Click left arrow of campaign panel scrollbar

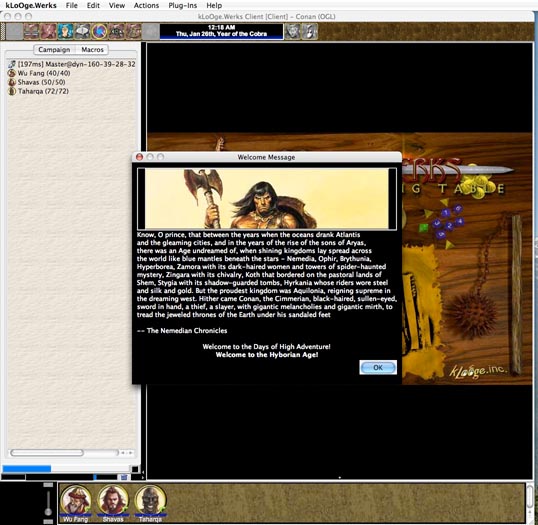[123, 453]
